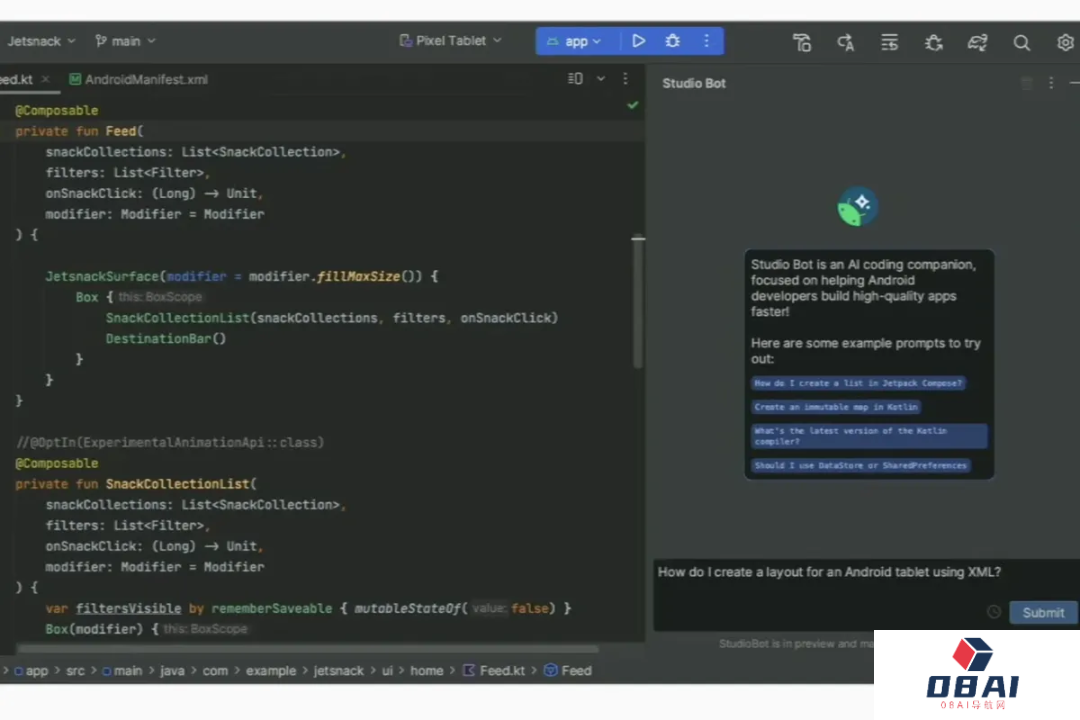Click the "com" breadcrumb
1080x720 pixels.
(x=215, y=670)
